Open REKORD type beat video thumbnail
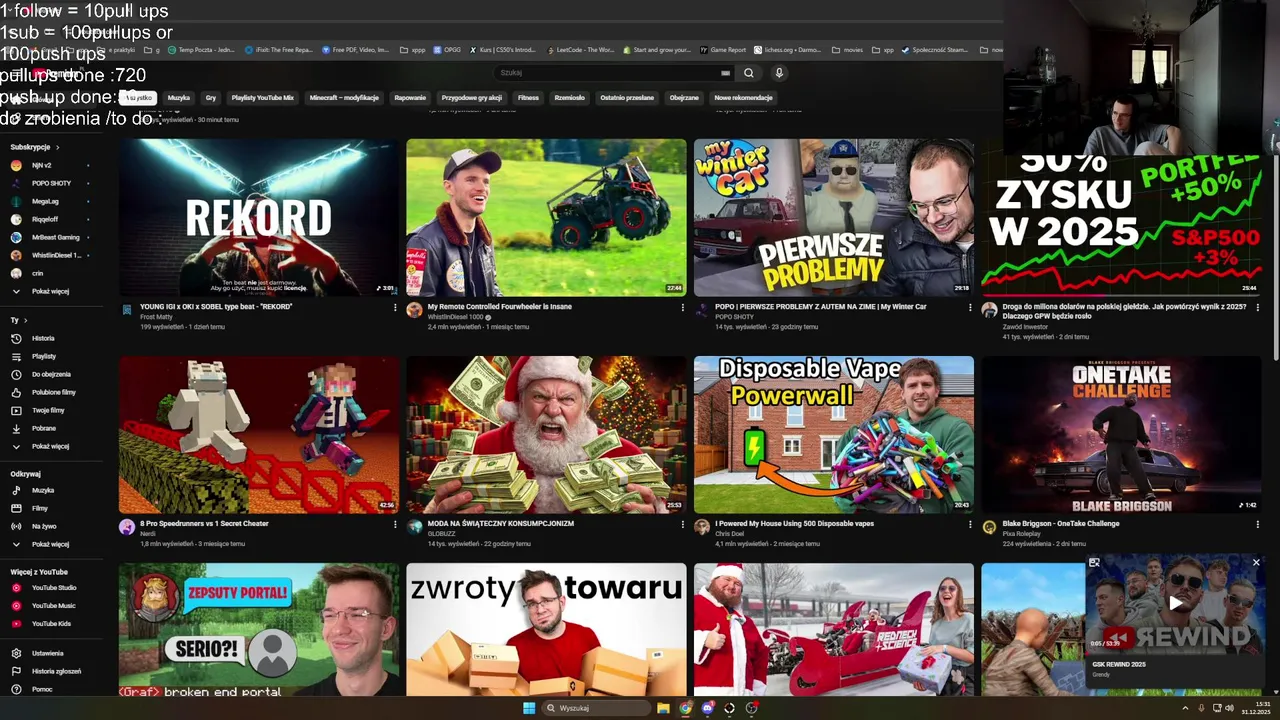Viewport: 1280px width, 720px height. pos(259,217)
